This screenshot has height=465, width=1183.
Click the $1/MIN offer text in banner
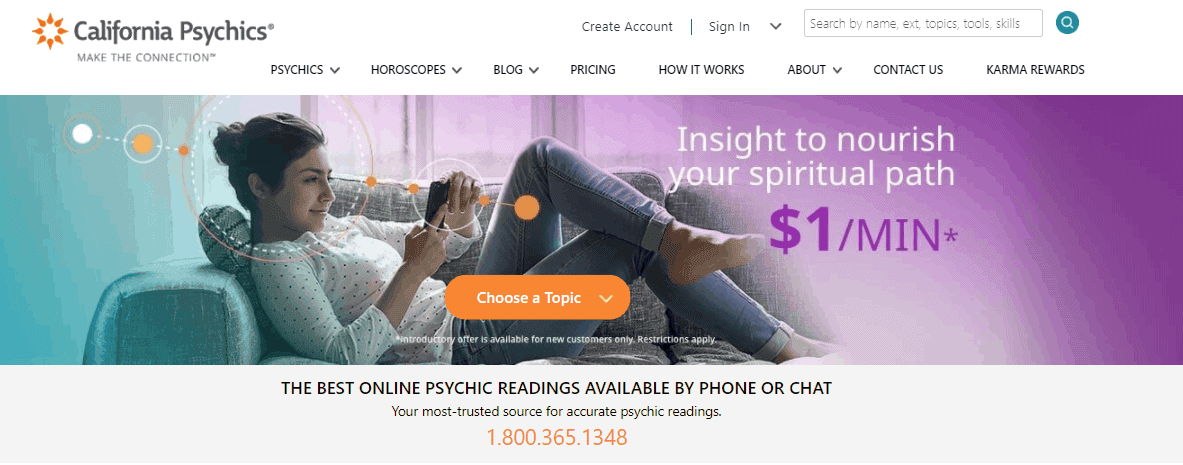(863, 228)
